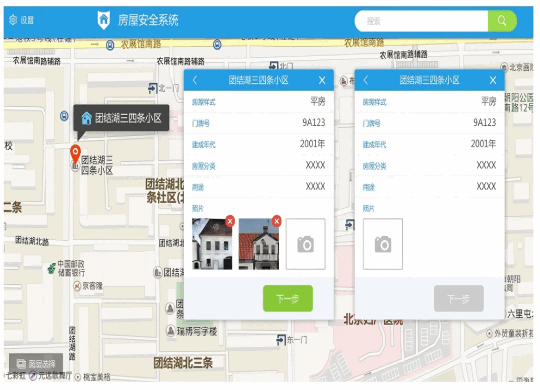Click the green search magnifier button
The image size is (540, 390).
point(502,21)
